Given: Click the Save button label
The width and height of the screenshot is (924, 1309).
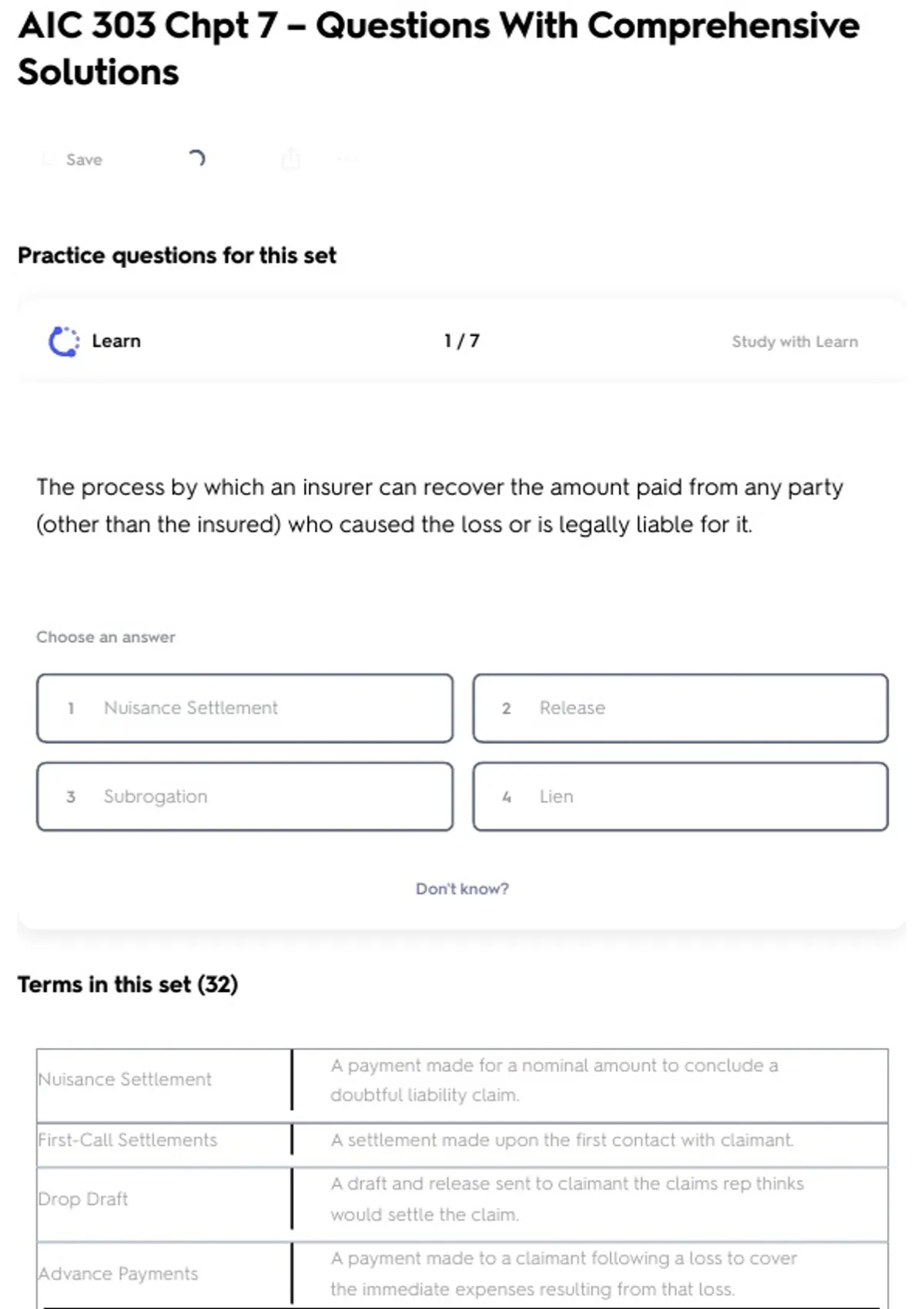Looking at the screenshot, I should tap(84, 159).
